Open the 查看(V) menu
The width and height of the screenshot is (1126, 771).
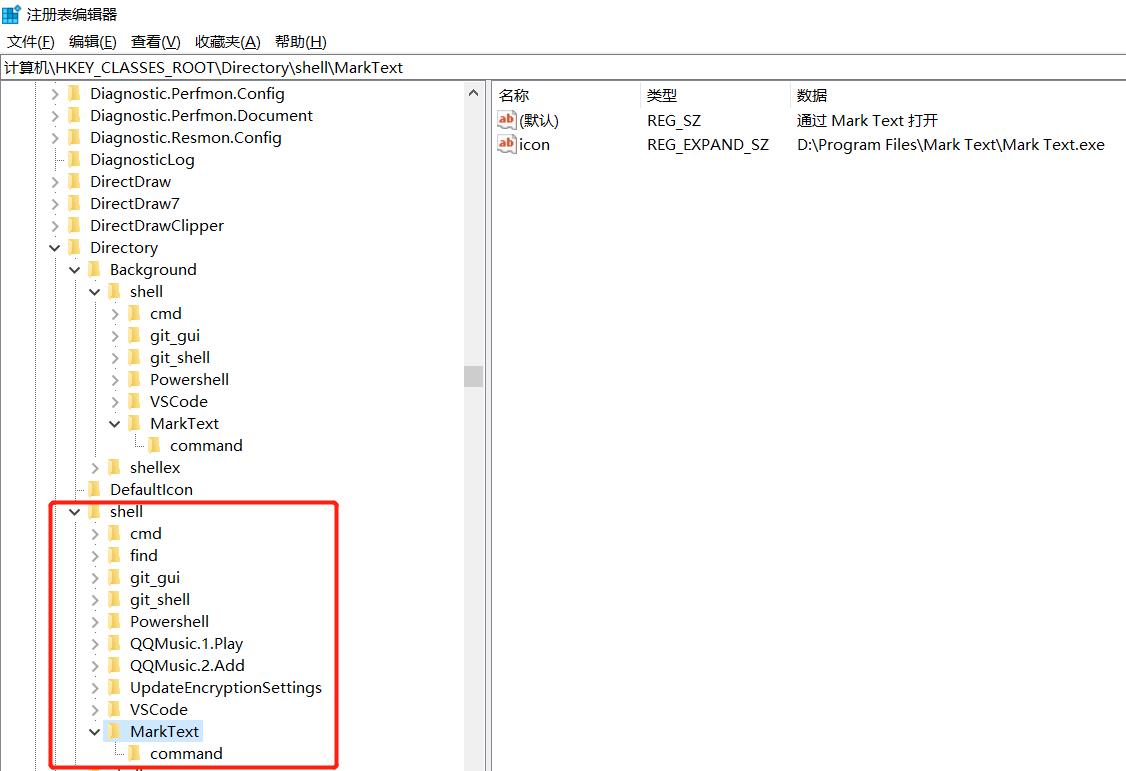click(155, 42)
